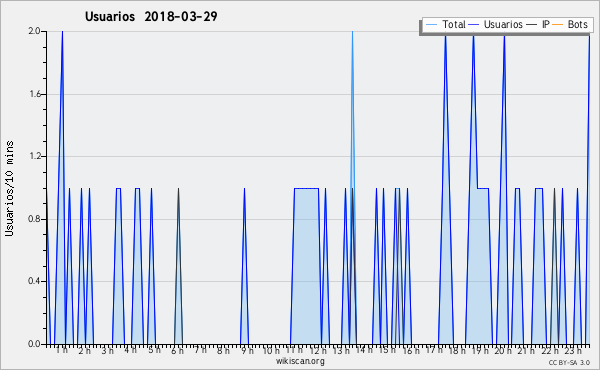Click the '7 h' x-axis label
The width and height of the screenshot is (600, 370).
click(200, 350)
